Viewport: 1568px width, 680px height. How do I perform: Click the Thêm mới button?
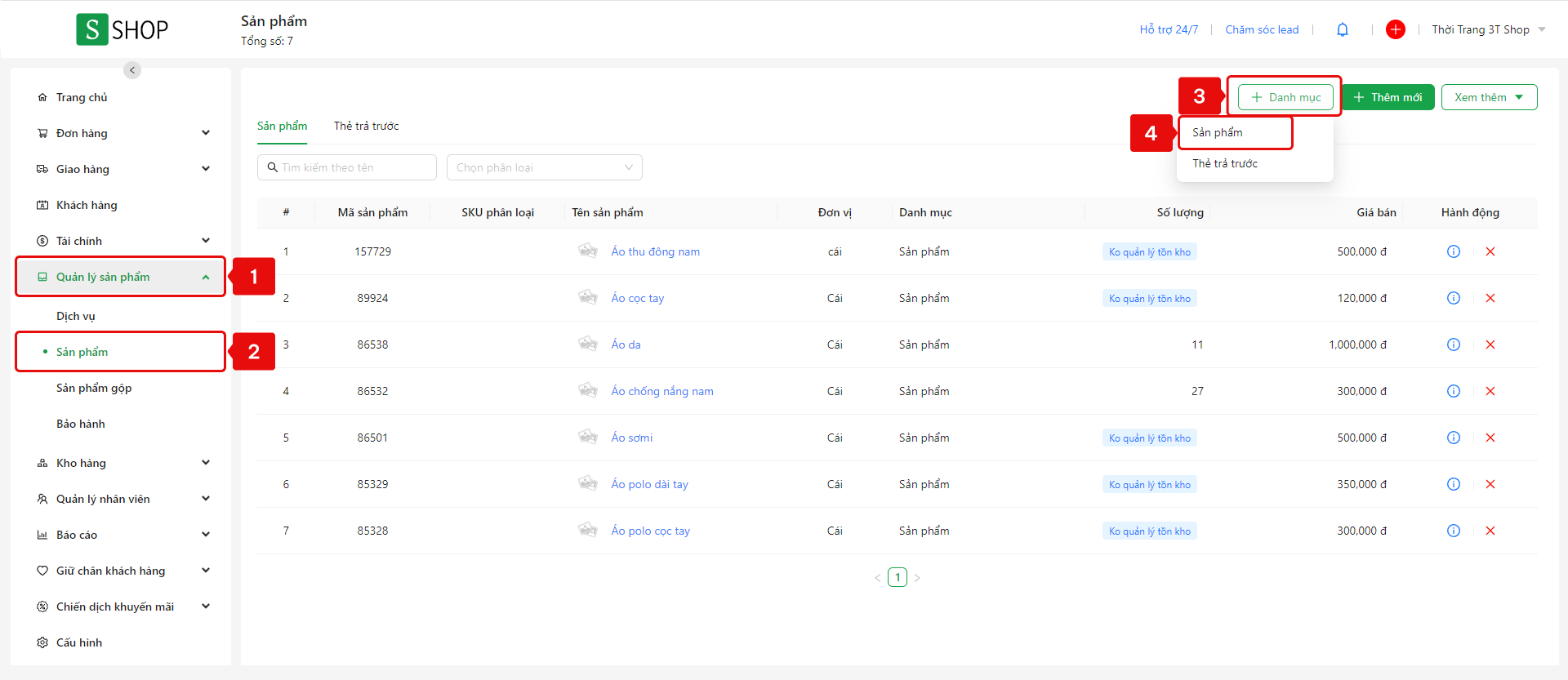pos(1388,97)
